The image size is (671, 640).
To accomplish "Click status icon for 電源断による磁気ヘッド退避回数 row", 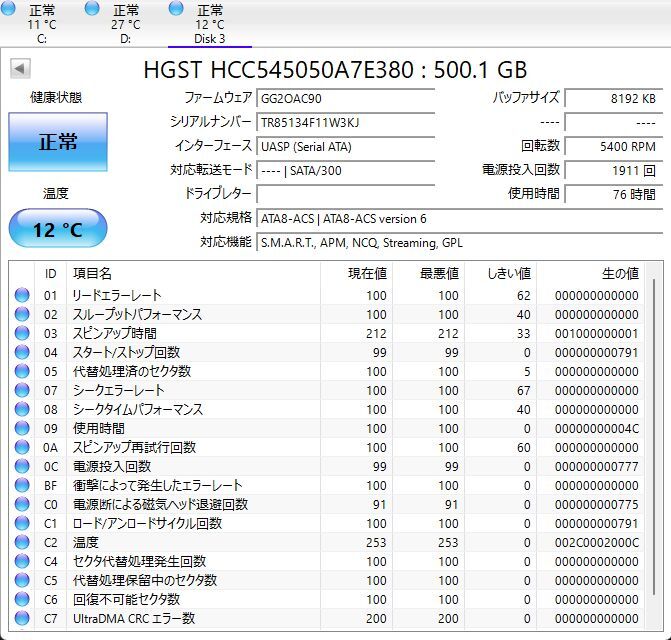I will click(x=22, y=504).
